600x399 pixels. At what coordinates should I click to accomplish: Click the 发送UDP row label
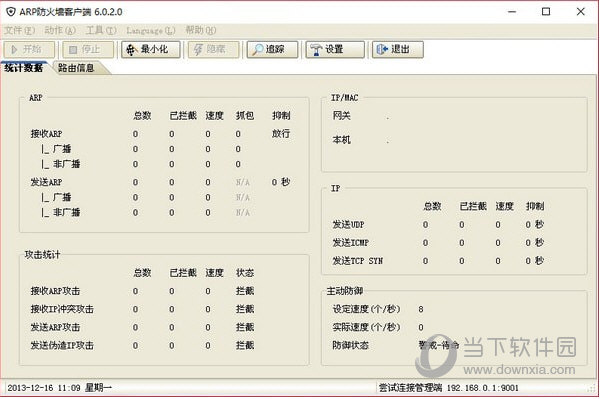pos(349,225)
